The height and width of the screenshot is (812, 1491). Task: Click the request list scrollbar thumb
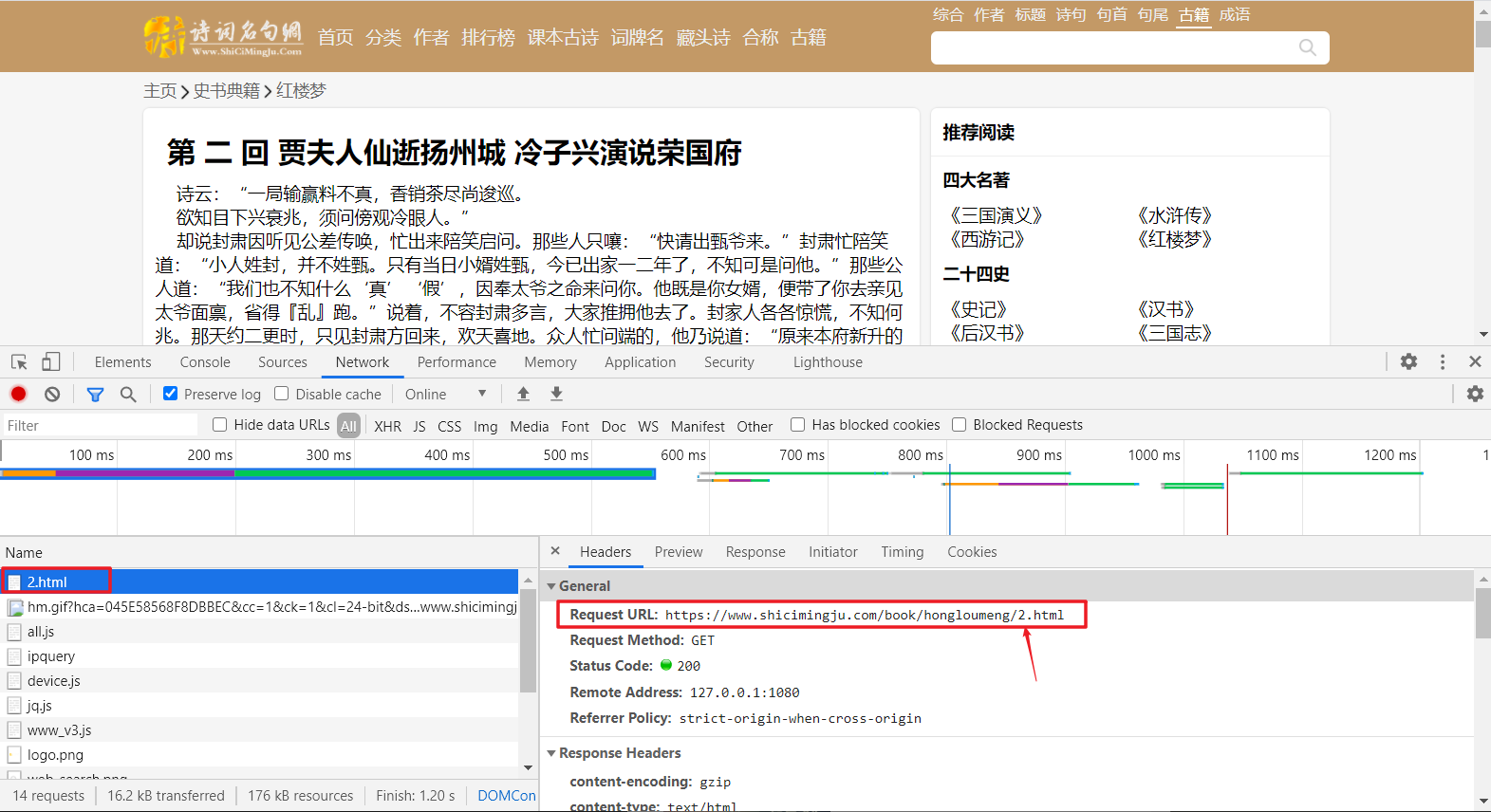tap(528, 639)
